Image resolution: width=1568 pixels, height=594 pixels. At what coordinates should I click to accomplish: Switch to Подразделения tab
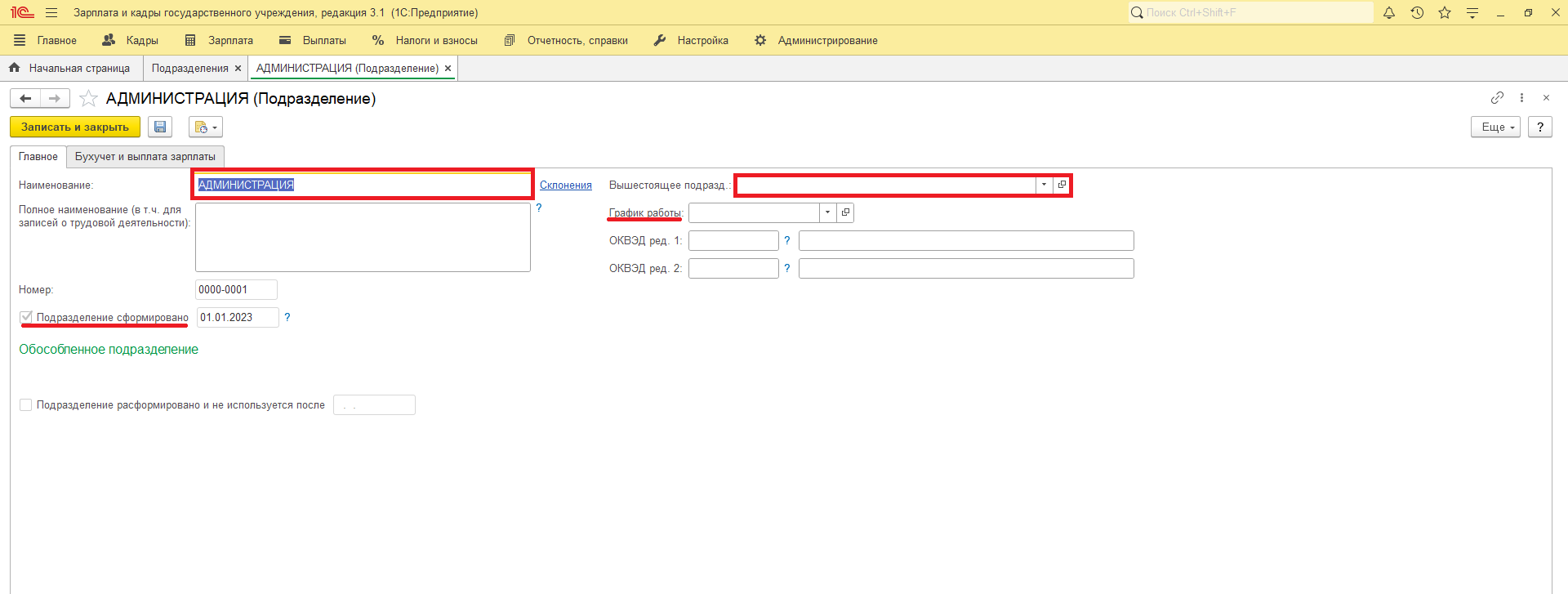click(189, 69)
